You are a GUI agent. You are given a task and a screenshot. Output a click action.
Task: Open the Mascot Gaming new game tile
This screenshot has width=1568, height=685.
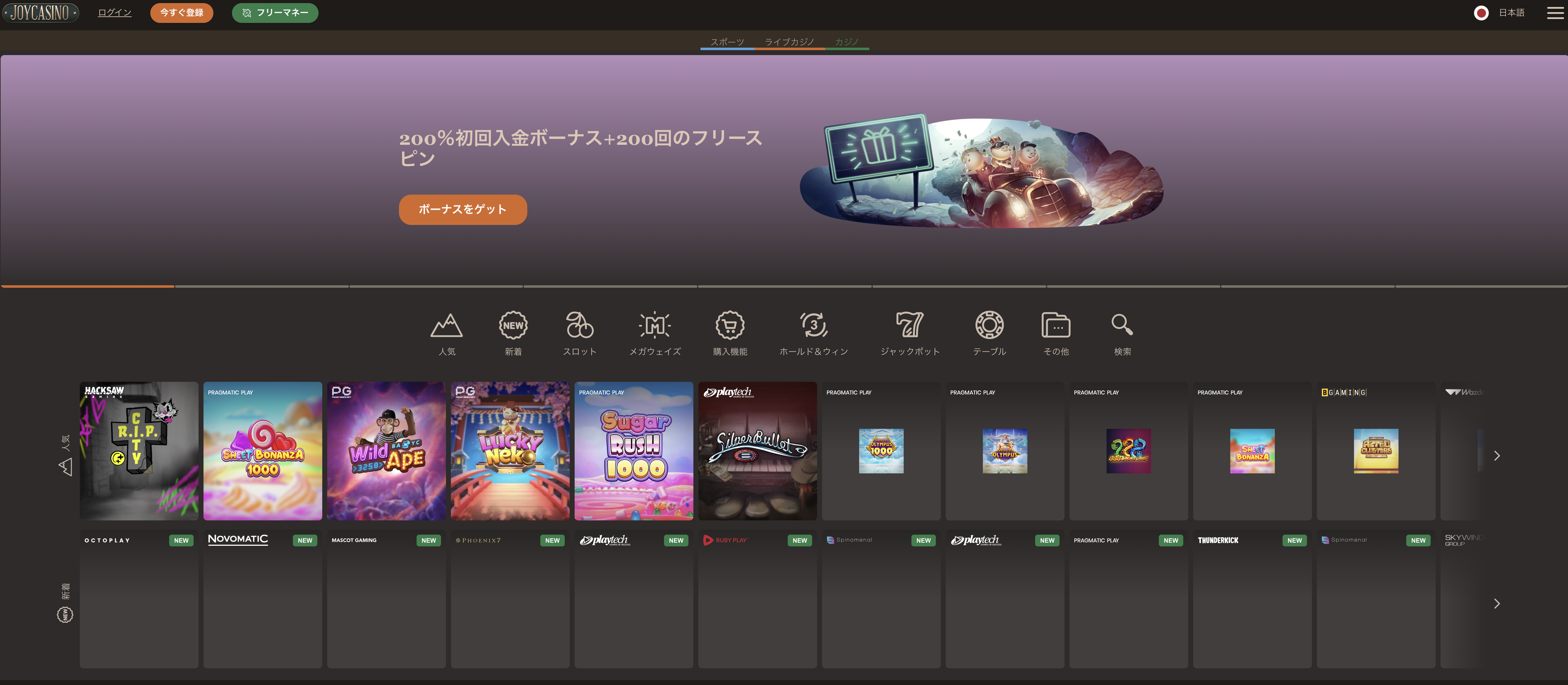(x=387, y=599)
